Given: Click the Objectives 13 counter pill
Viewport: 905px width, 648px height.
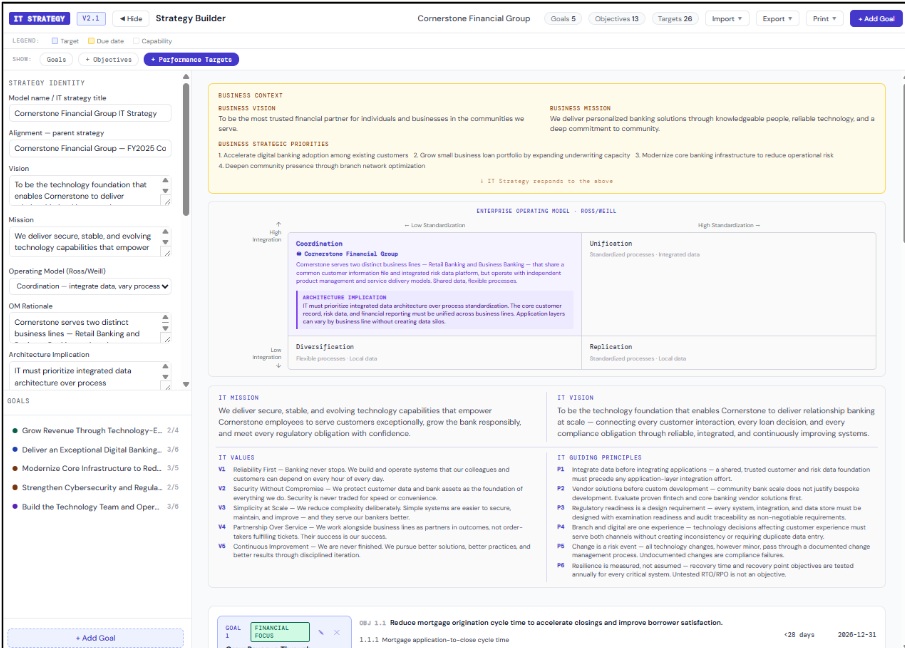Looking at the screenshot, I should [x=616, y=18].
